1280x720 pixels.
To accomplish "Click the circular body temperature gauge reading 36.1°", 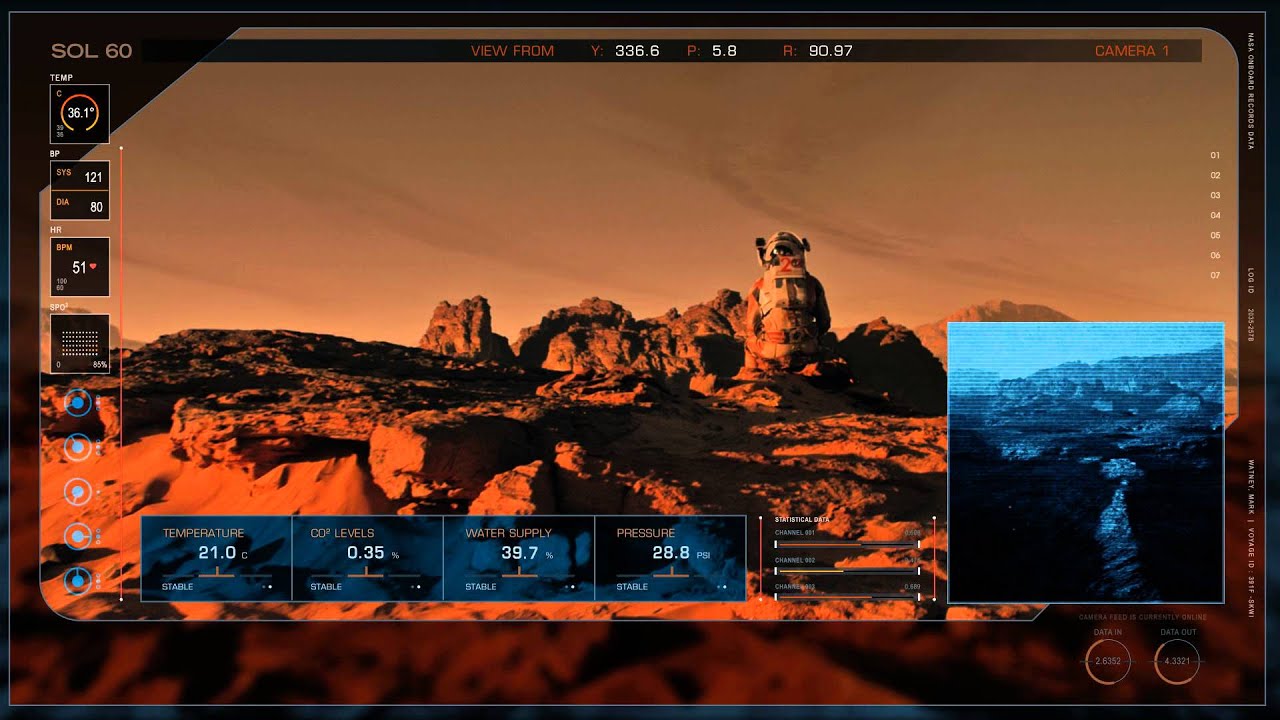I will pos(80,114).
